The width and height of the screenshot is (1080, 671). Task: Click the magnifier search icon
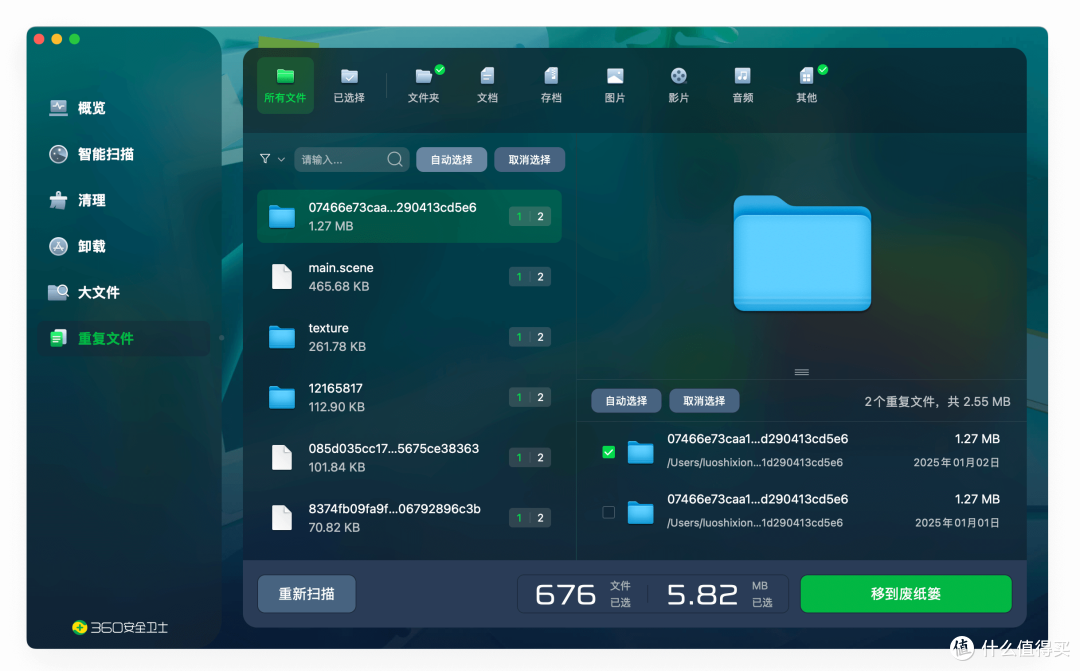(395, 159)
